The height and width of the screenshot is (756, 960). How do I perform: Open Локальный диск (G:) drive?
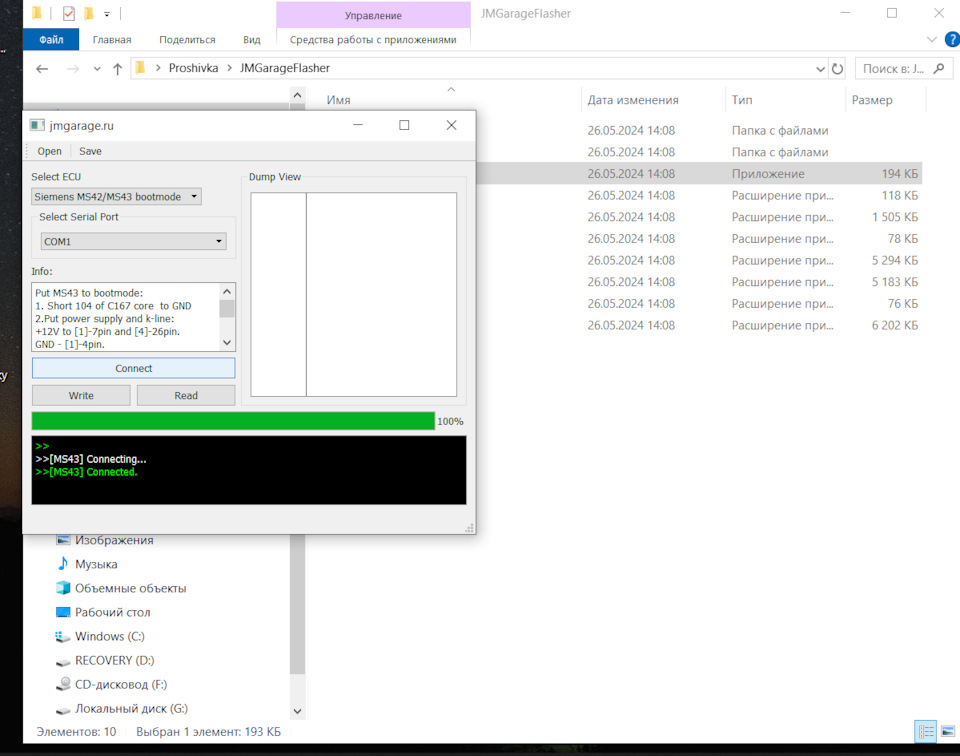(131, 708)
